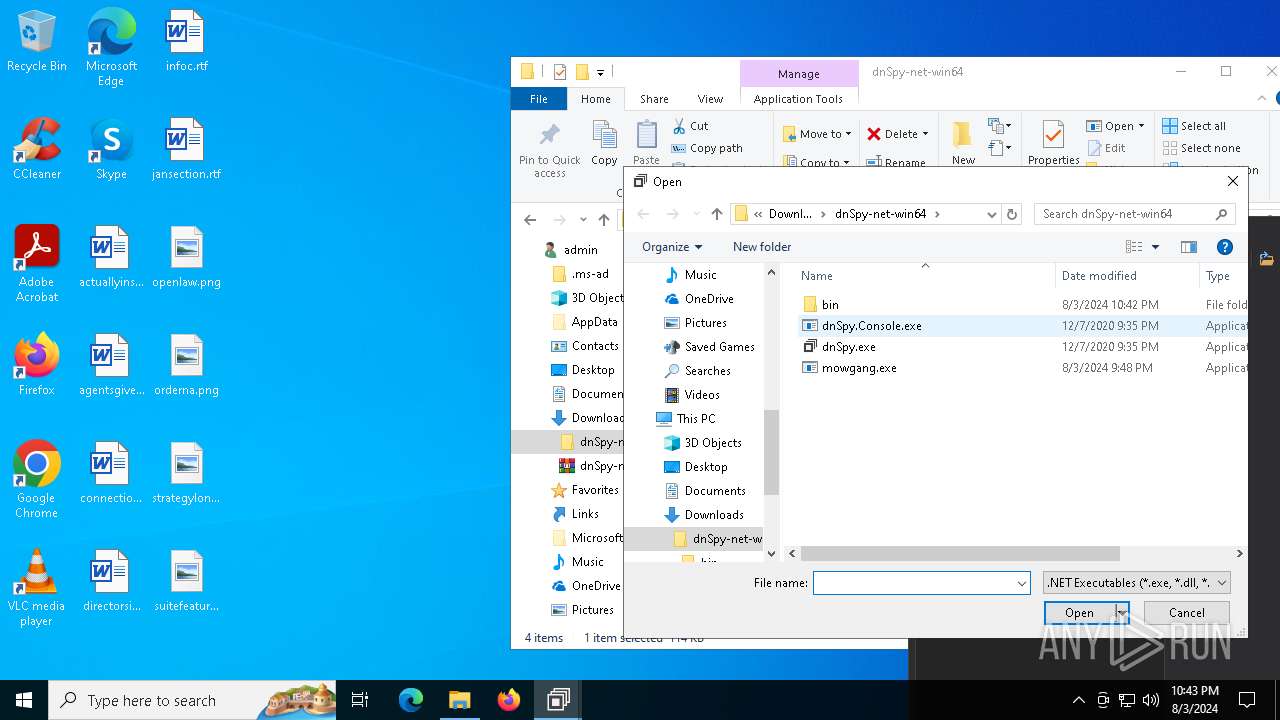Open customize Quick Access Toolbar dropdown
This screenshot has width=1280, height=720.
pyautogui.click(x=600, y=72)
